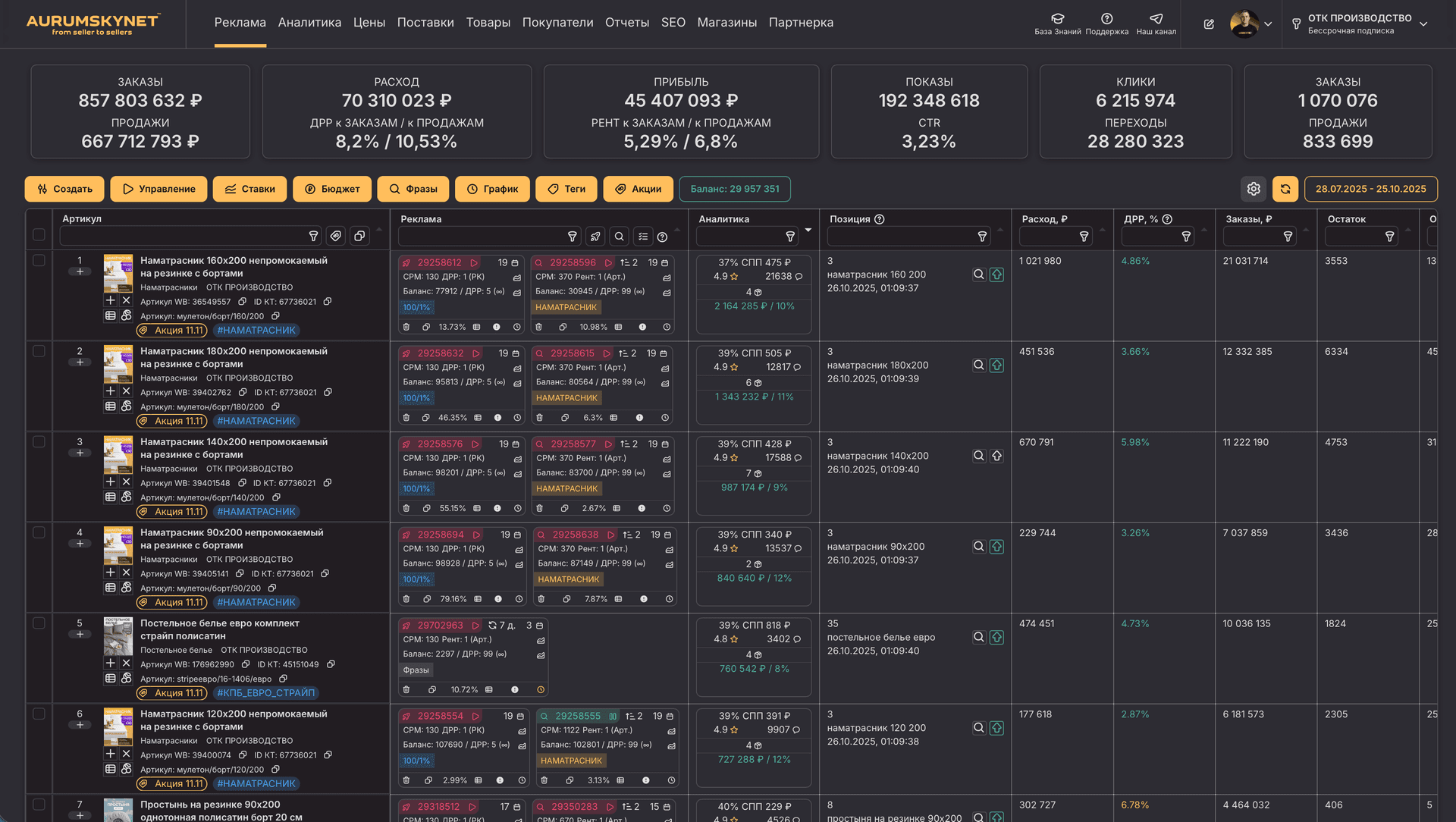Search position for наматрасник 160 200
The image size is (1456, 822).
click(979, 275)
